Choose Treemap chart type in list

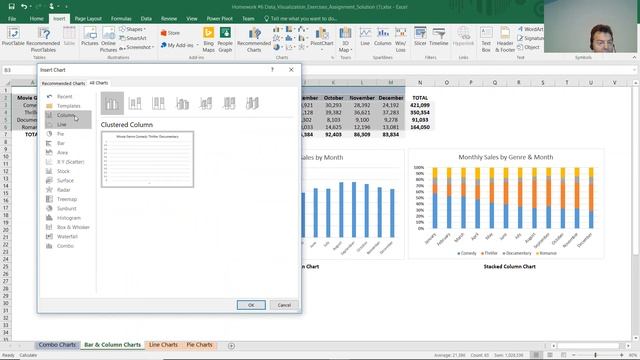coord(68,199)
